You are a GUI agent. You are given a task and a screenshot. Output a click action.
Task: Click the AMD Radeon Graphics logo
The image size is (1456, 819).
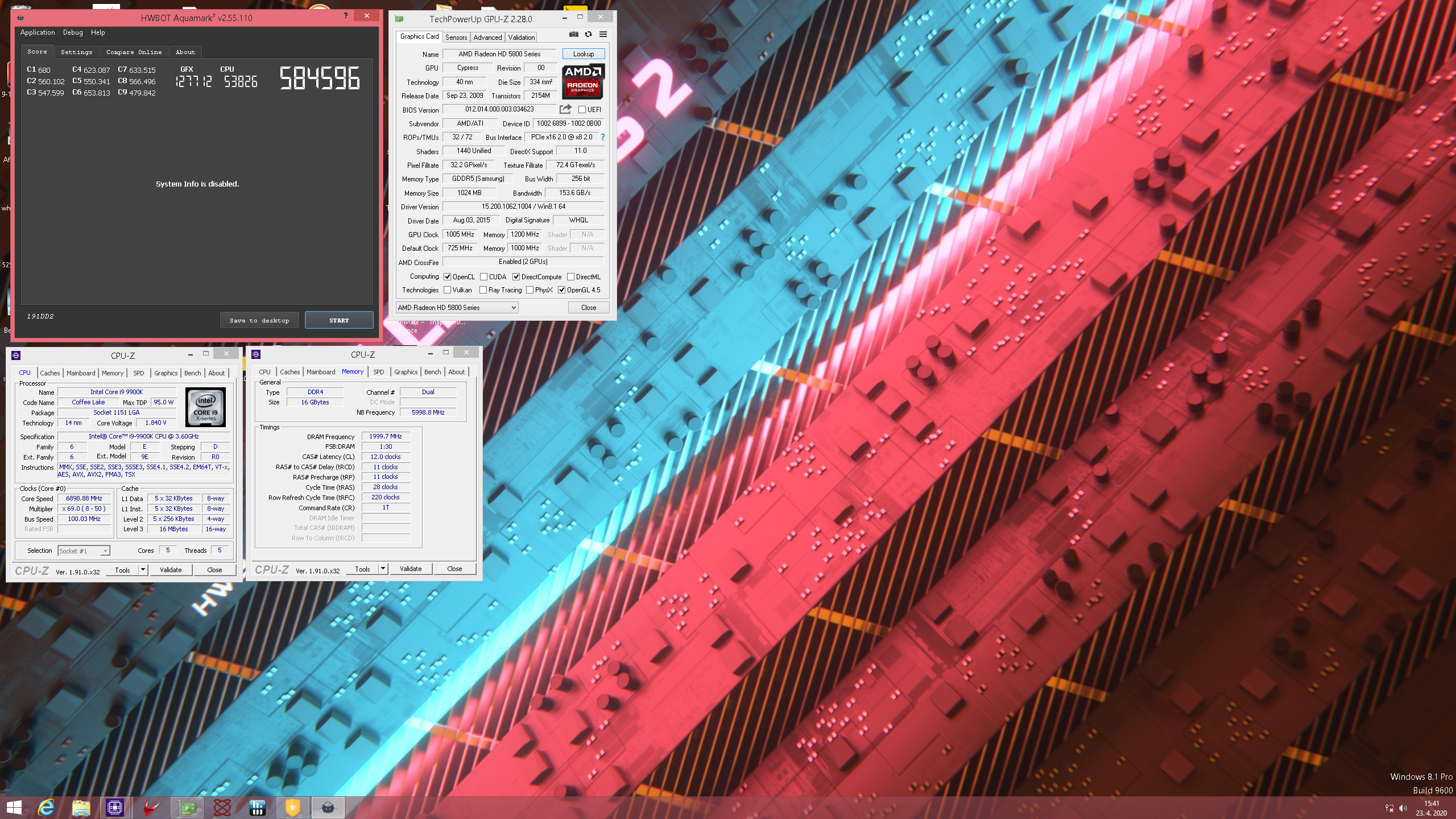point(583,82)
